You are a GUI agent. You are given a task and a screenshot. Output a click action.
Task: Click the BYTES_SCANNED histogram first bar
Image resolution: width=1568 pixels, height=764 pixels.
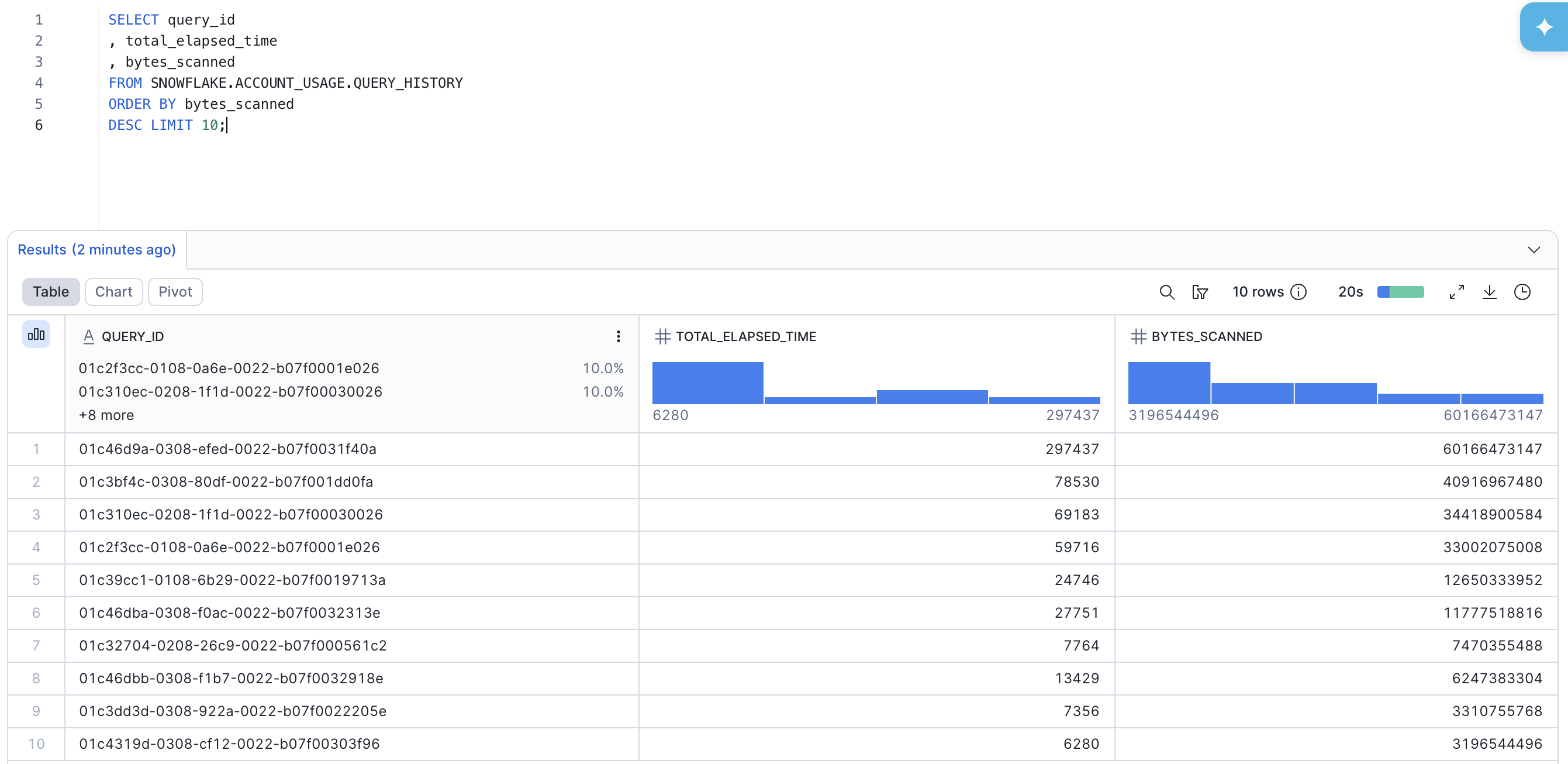coord(1169,383)
